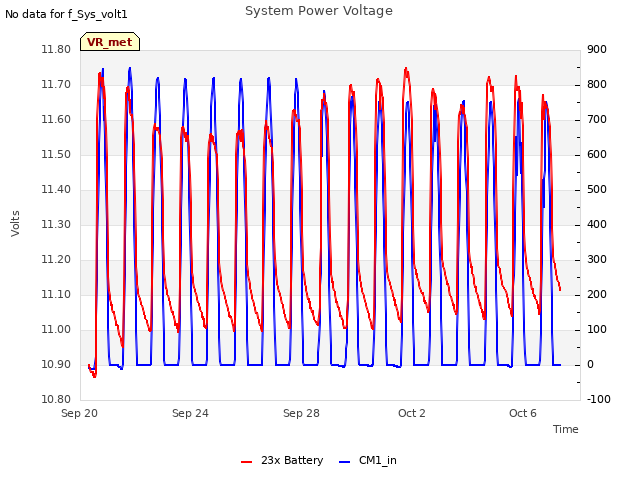Click the Volts y-axis label
This screenshot has width=640, height=480.
point(15,224)
